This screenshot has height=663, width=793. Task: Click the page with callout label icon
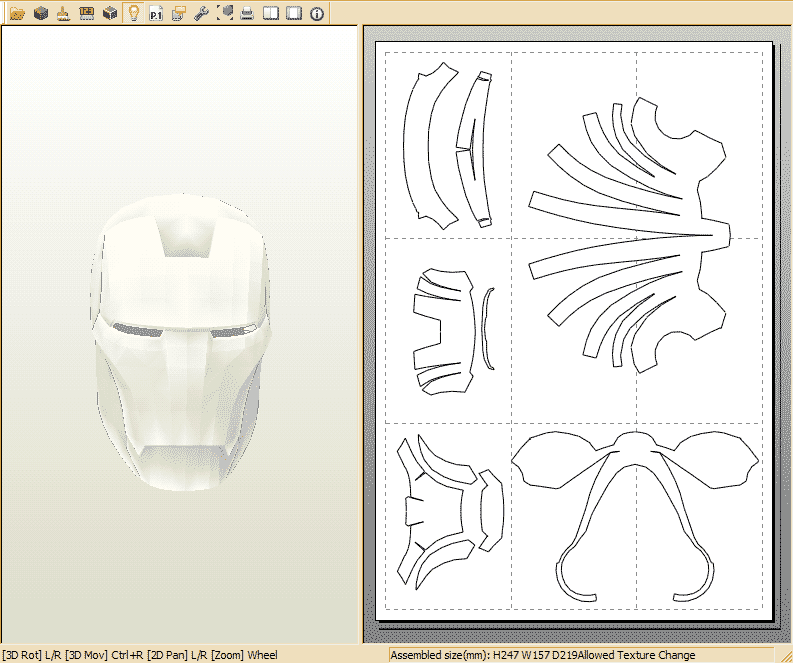(179, 13)
